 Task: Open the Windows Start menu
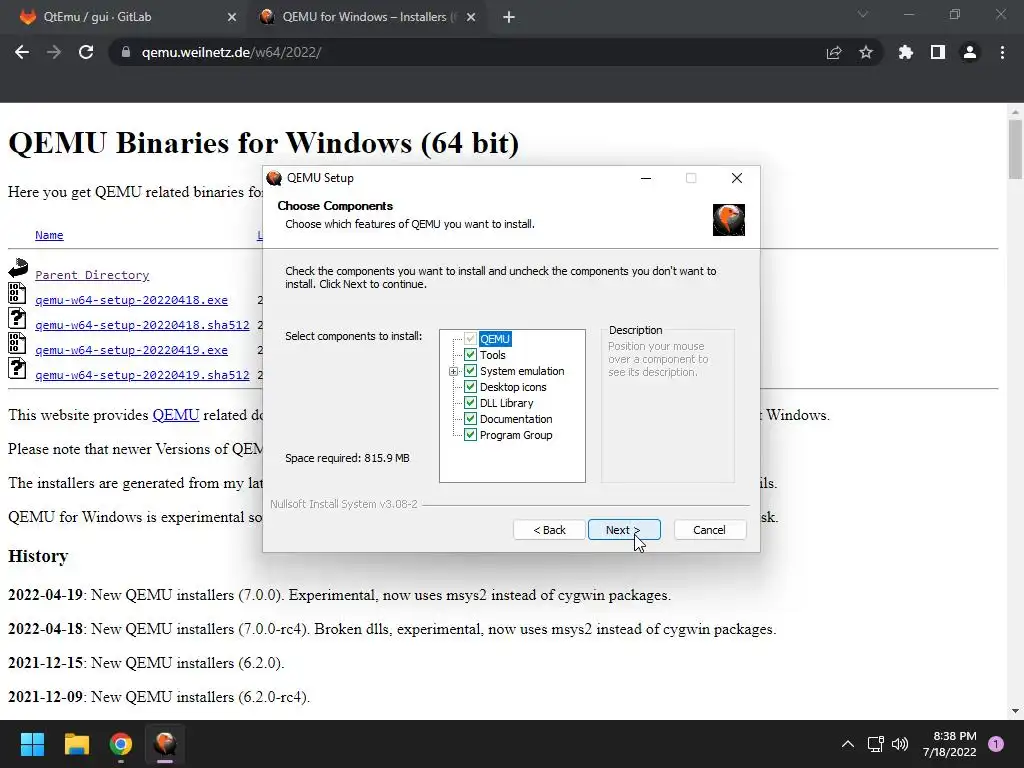(x=32, y=744)
